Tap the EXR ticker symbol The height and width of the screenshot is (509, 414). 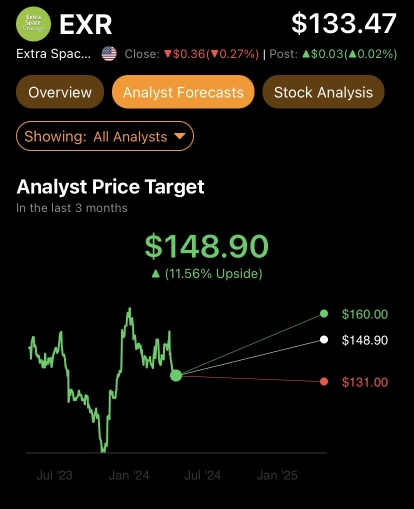coord(86,24)
